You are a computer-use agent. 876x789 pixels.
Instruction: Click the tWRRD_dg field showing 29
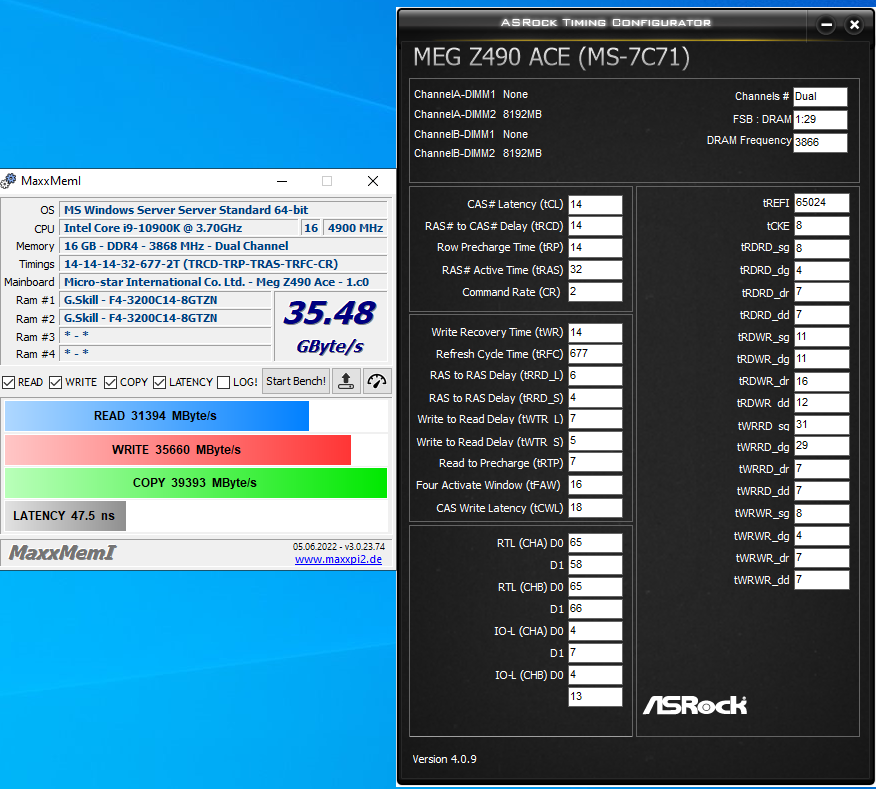822,446
